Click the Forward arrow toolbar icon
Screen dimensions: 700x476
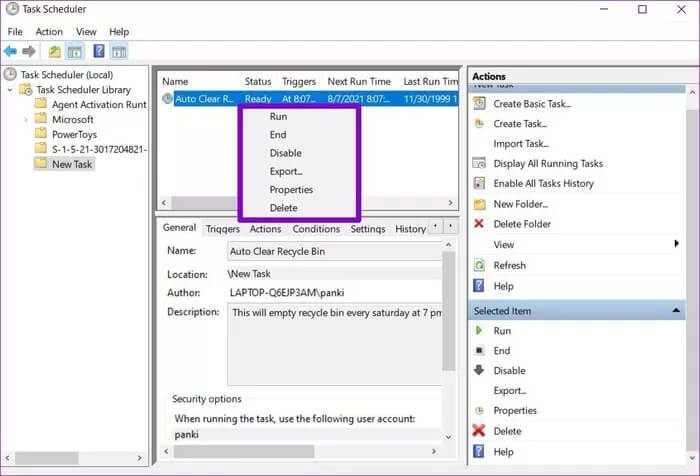[x=29, y=51]
